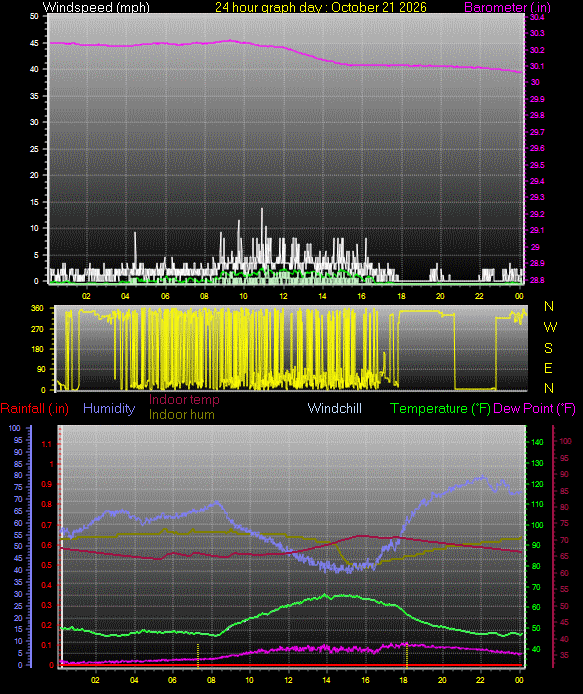Click the 'Indoor hum' legend label
The image size is (583, 694).
coord(181,415)
